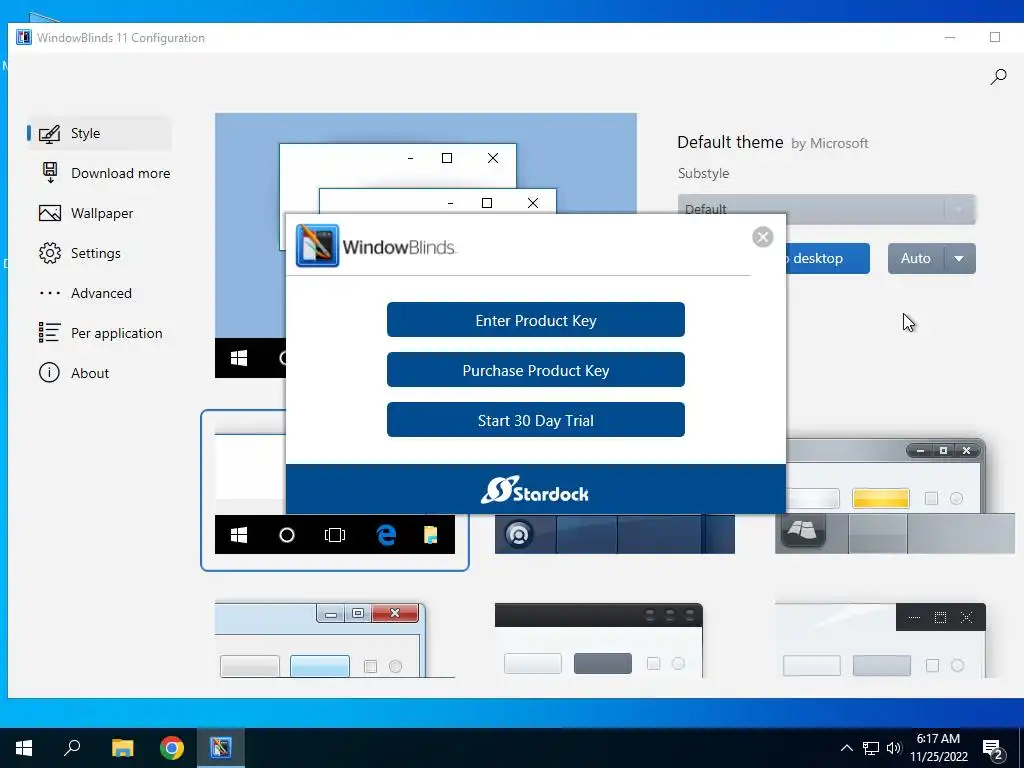
Task: Open the About page
Action: tap(99, 373)
